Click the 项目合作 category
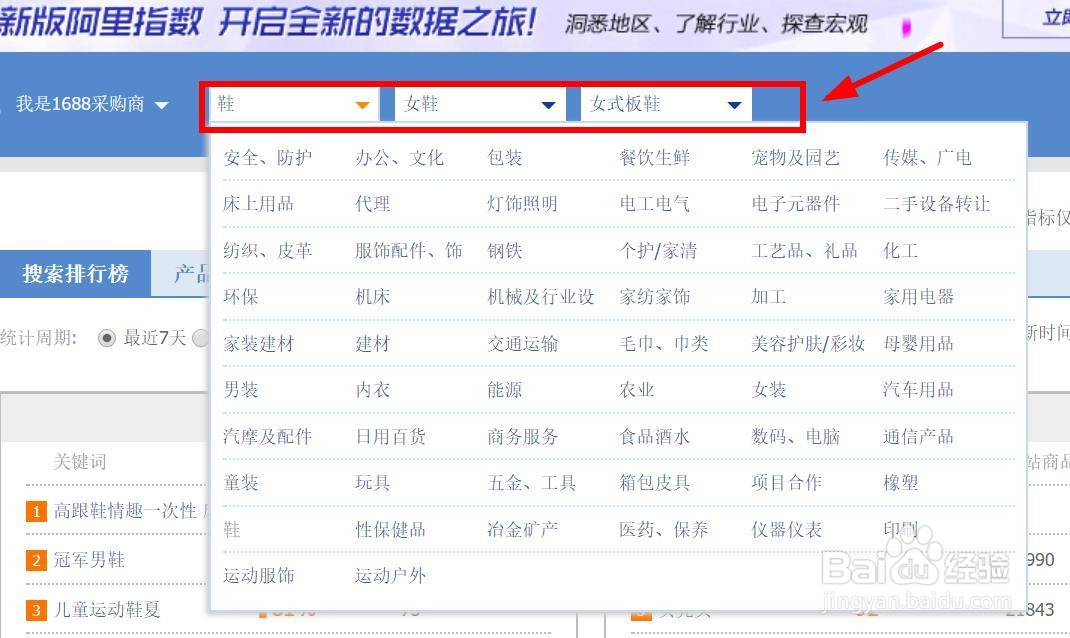The width and height of the screenshot is (1070, 638). 786,483
